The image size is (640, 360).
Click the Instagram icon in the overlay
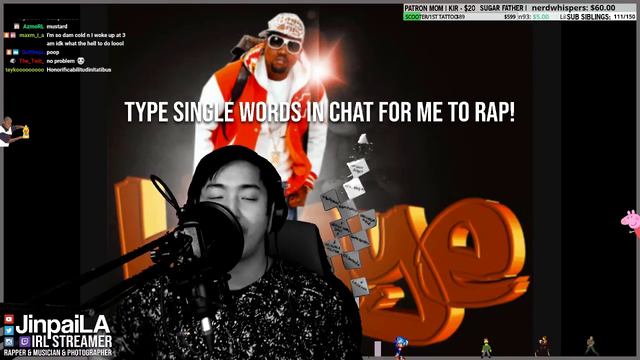tap(9, 342)
